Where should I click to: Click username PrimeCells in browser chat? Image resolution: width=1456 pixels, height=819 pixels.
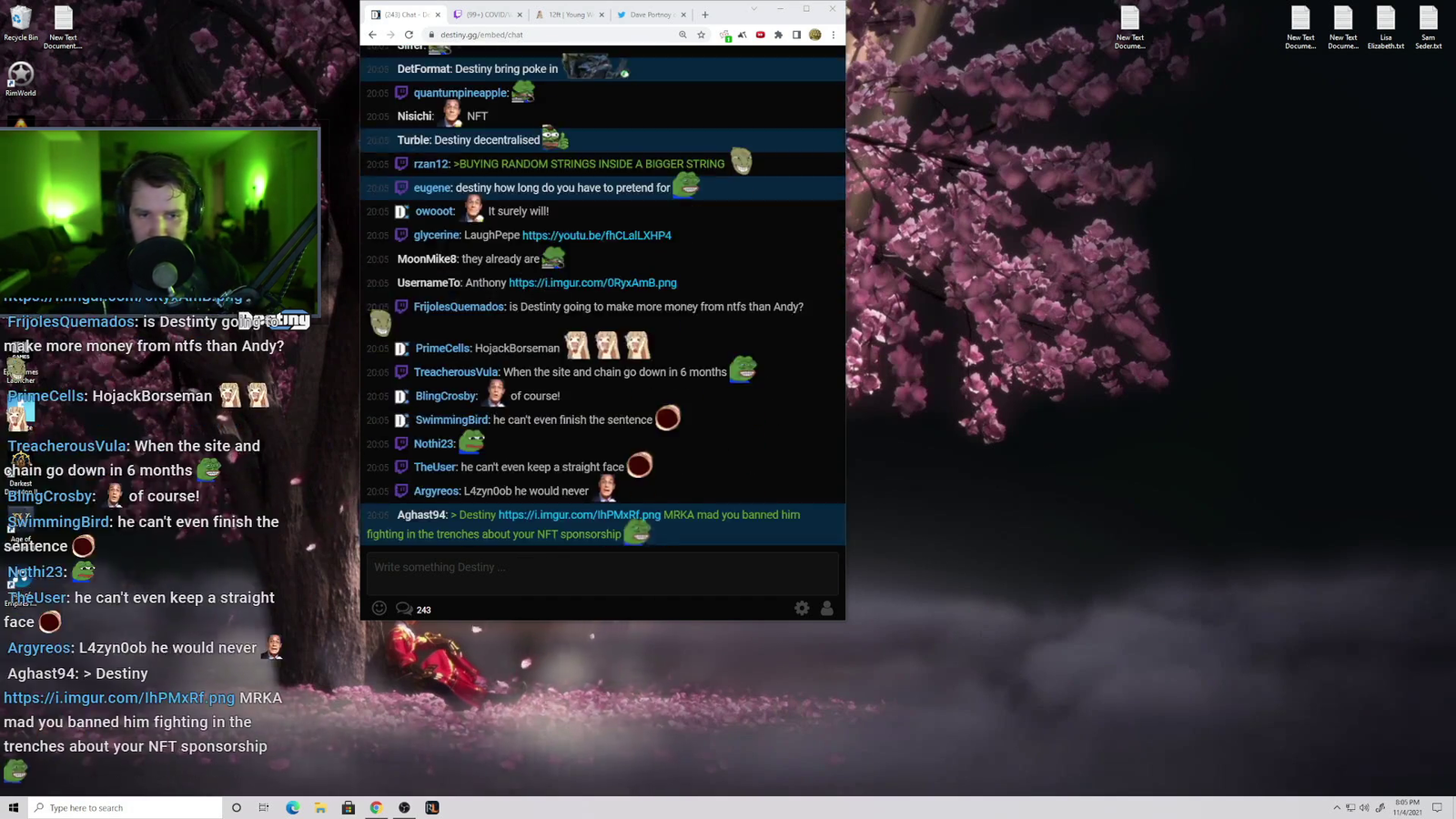443,349
